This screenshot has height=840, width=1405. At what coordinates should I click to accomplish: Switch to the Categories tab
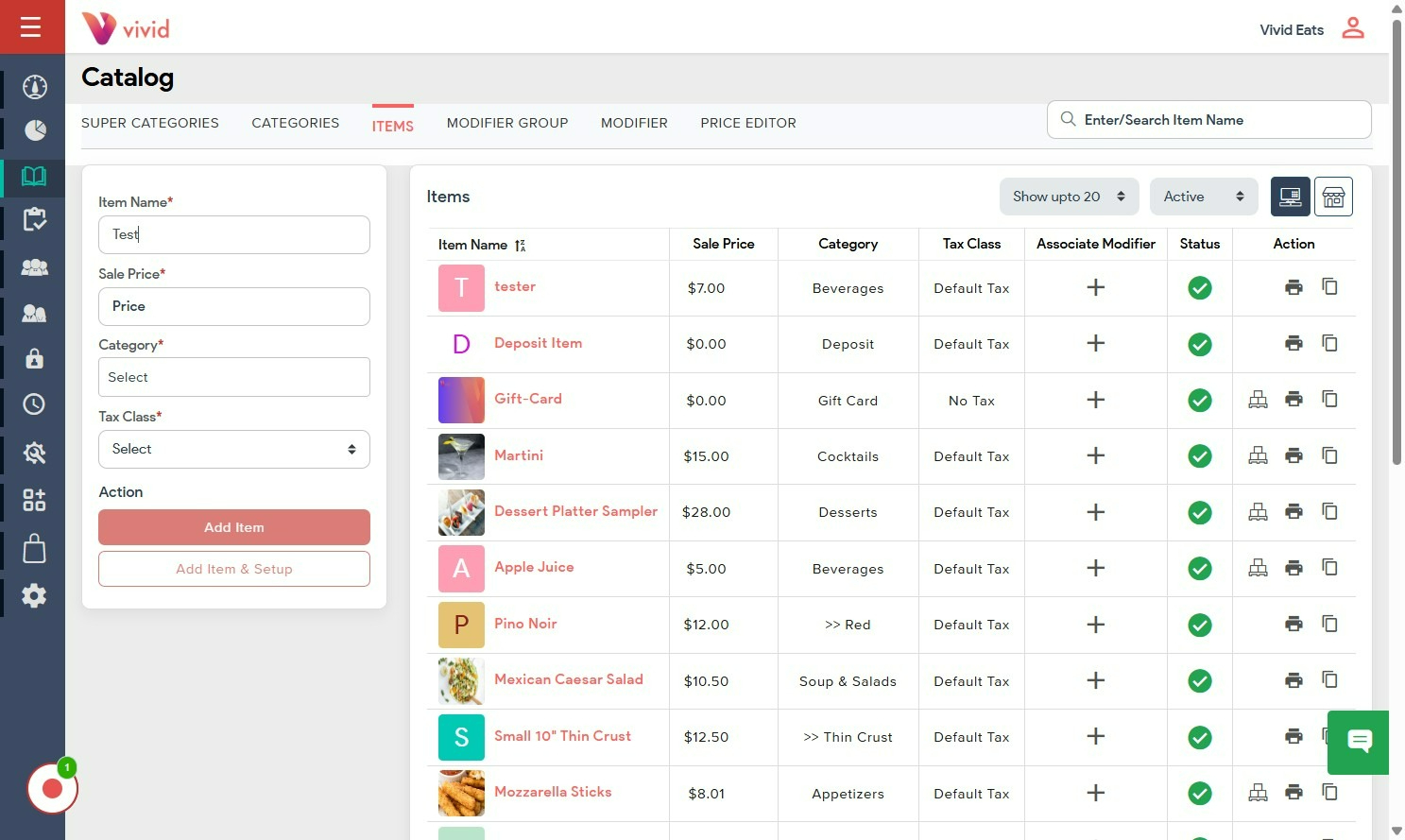pos(296,123)
